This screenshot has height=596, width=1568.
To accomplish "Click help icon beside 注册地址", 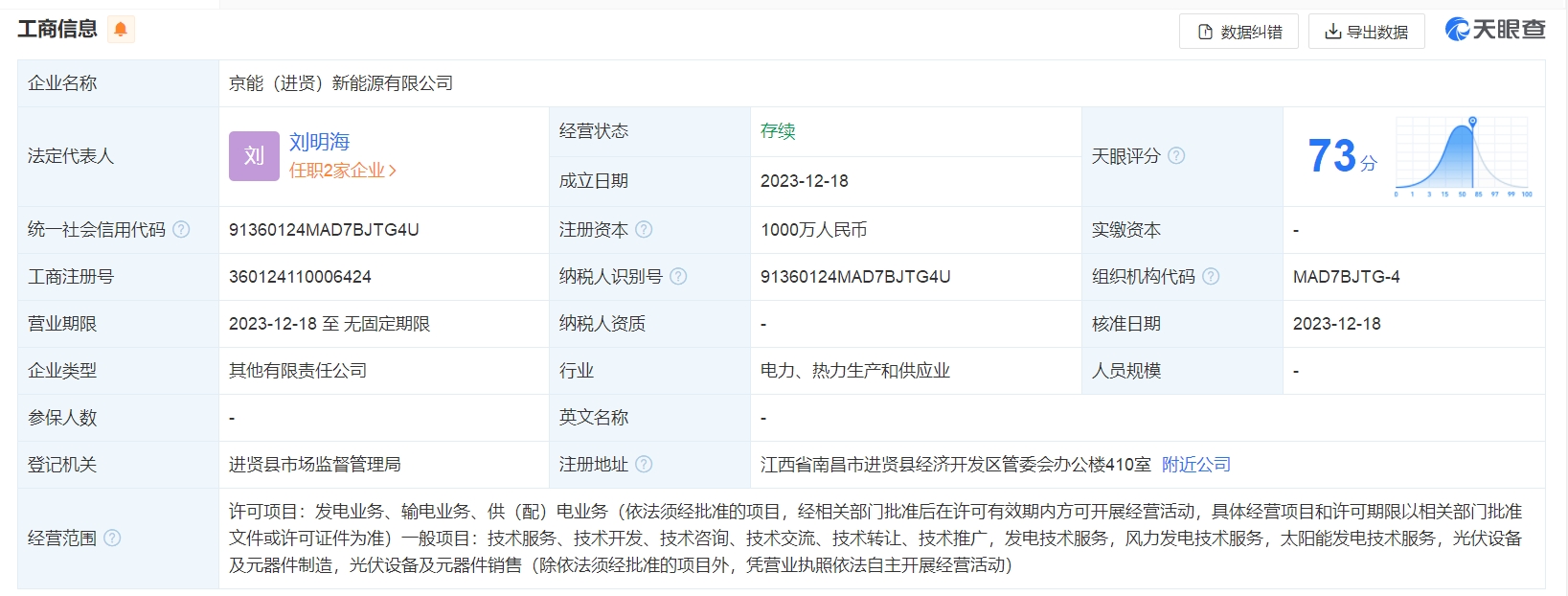I will 644,465.
